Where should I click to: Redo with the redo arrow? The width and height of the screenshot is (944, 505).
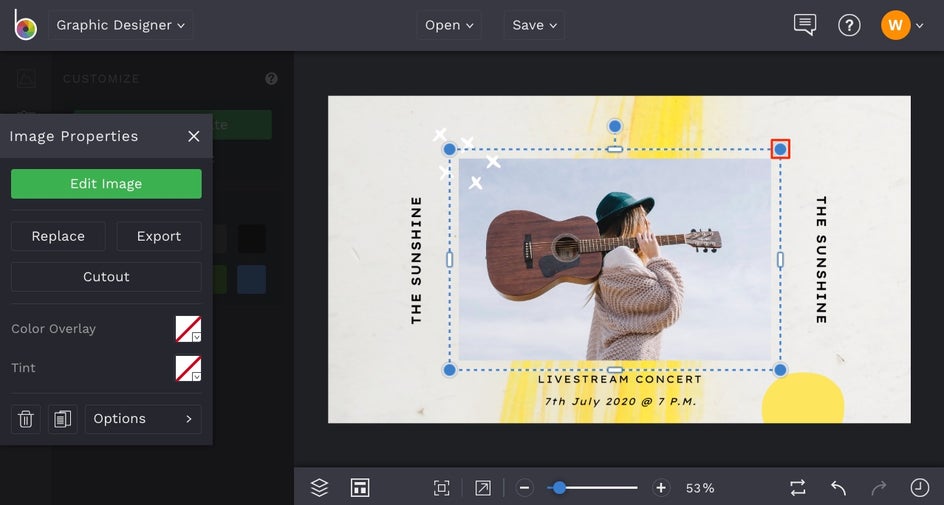tap(879, 488)
